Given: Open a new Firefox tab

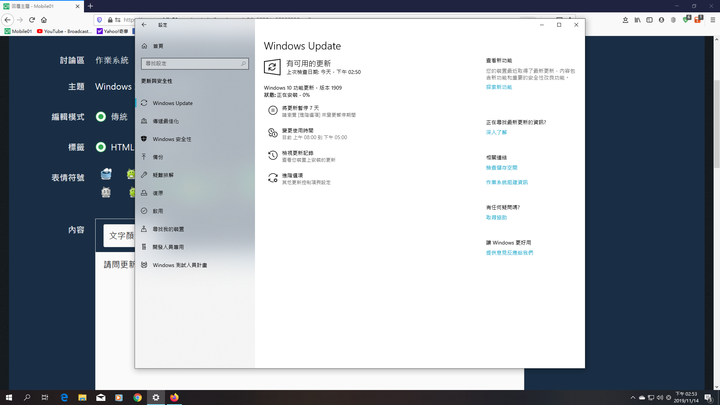Looking at the screenshot, I should [90, 6].
